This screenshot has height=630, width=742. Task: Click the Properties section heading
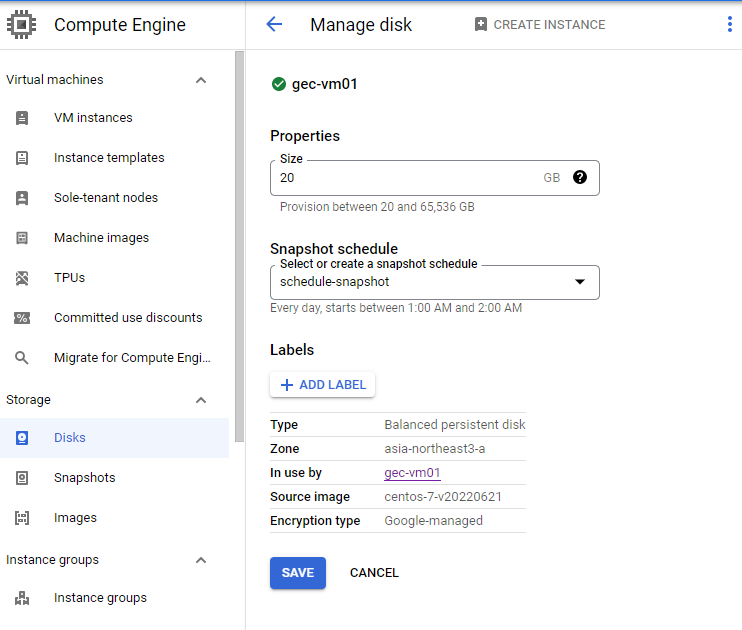(x=305, y=136)
